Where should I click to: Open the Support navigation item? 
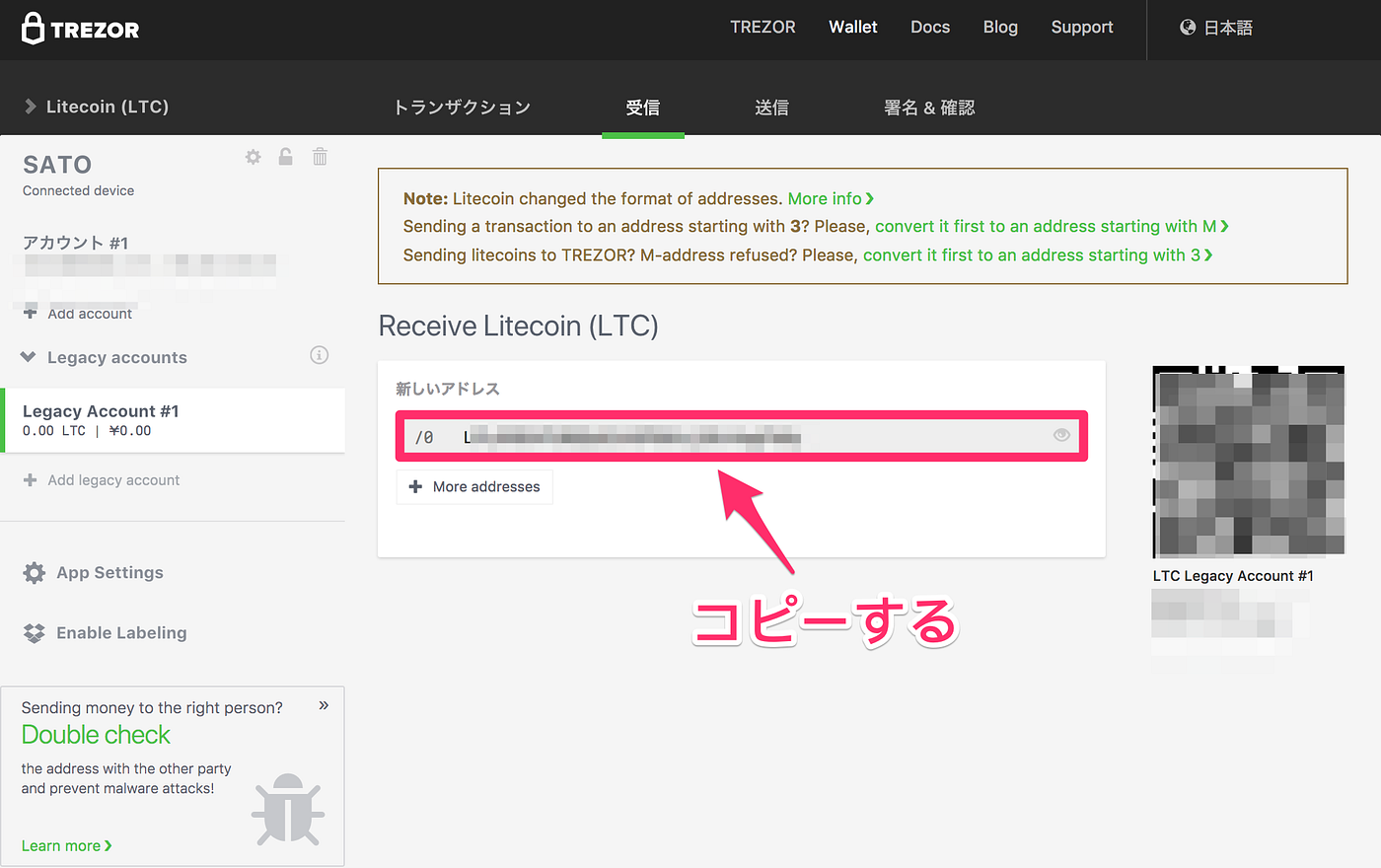click(x=1082, y=28)
